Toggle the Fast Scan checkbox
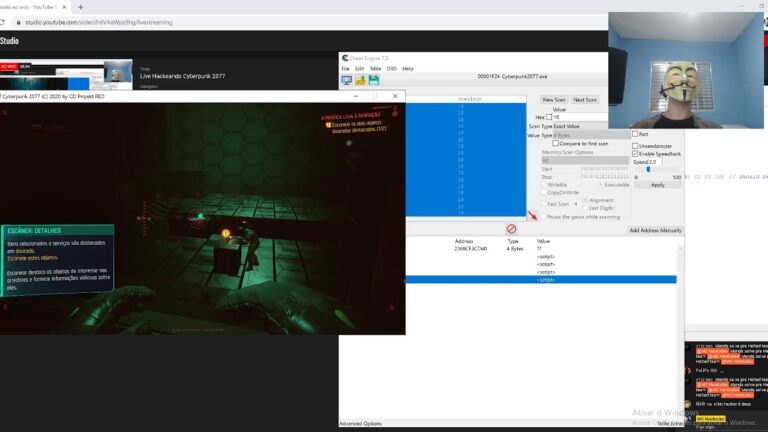Viewport: 768px width, 432px height. click(x=544, y=204)
